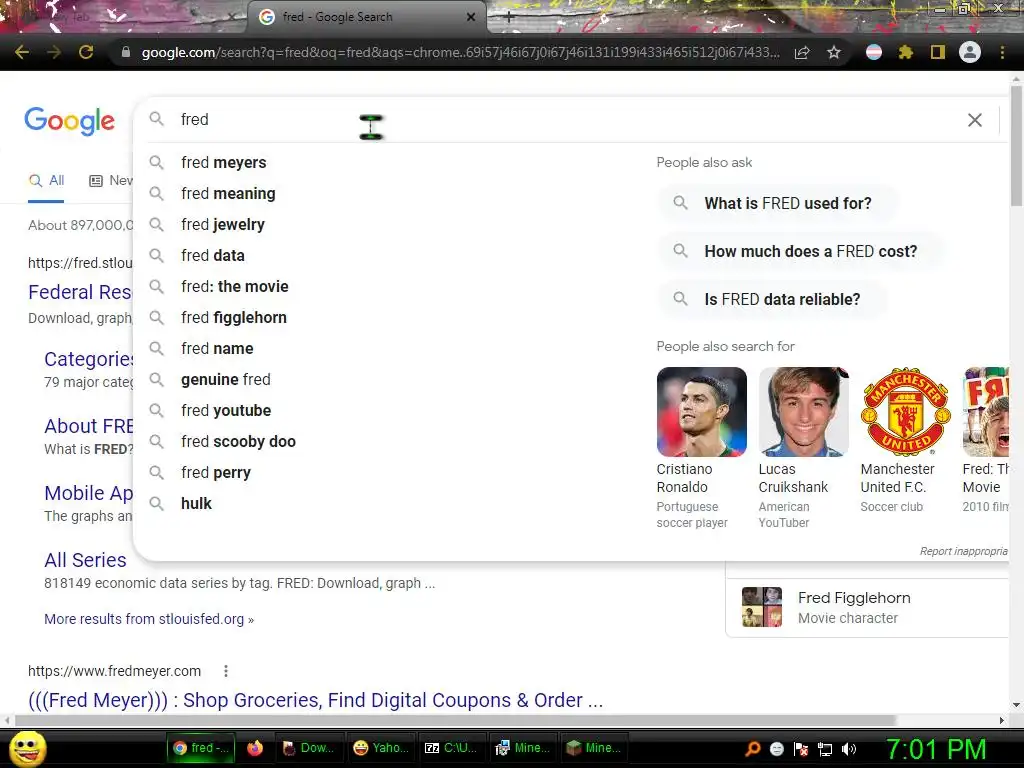
Task: Click 'What is FRED used for?' question
Action: 777,203
